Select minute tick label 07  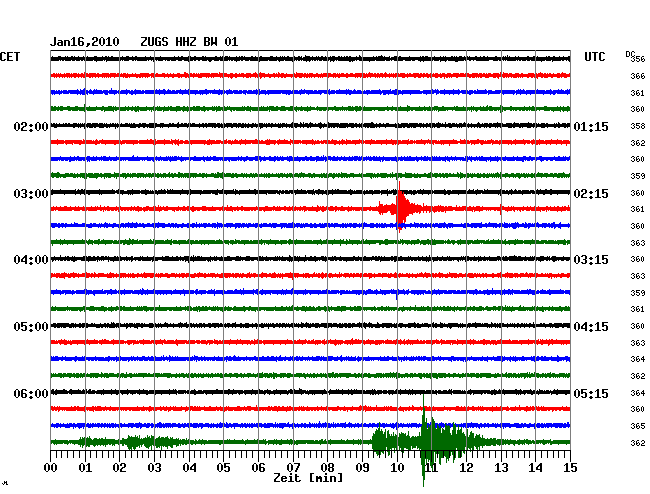(x=293, y=467)
